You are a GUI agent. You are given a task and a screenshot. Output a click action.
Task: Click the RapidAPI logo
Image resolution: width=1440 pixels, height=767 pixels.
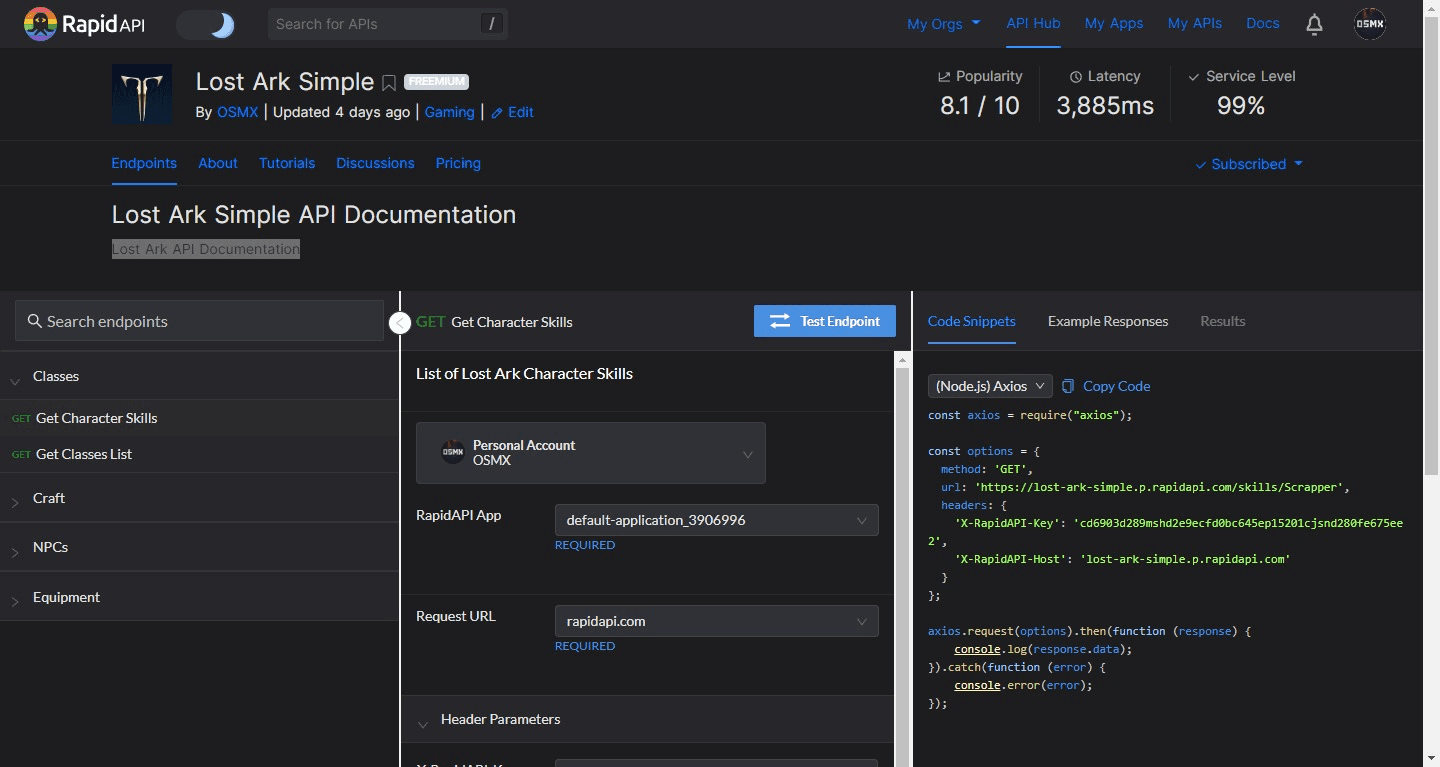[84, 24]
